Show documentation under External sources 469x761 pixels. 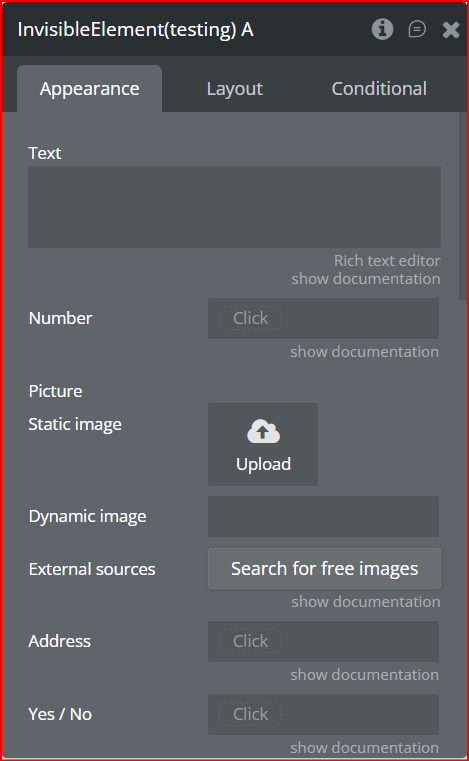click(x=366, y=602)
